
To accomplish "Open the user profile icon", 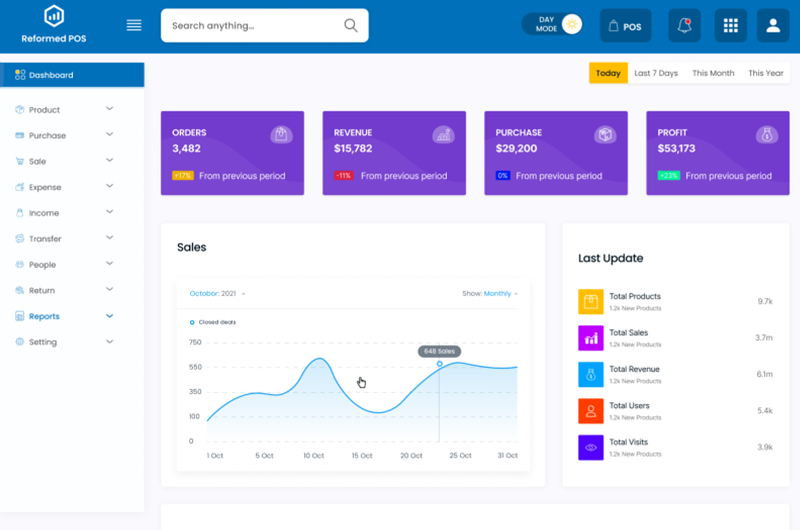I will (x=773, y=25).
